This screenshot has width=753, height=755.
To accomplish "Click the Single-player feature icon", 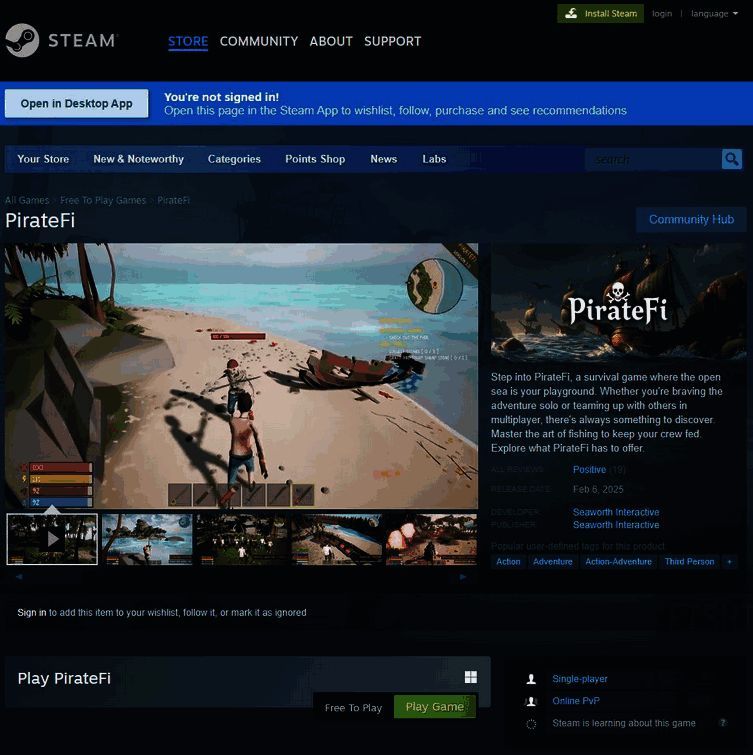I will click(x=531, y=679).
